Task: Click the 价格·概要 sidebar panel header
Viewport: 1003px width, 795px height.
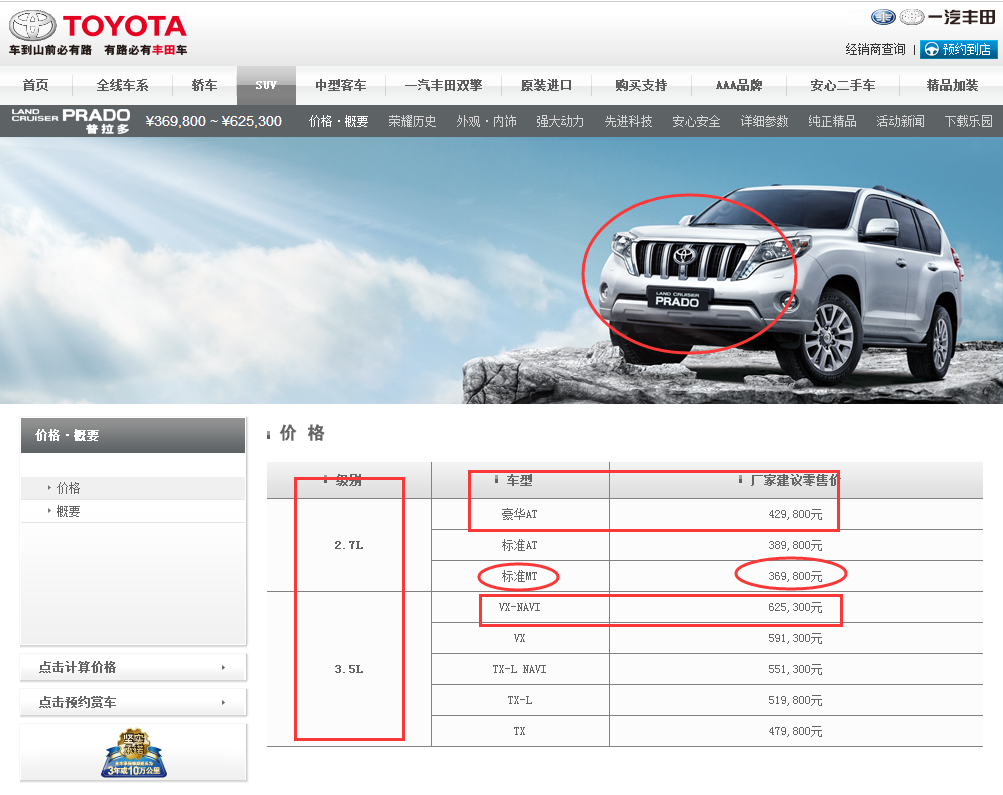Action: (x=133, y=436)
